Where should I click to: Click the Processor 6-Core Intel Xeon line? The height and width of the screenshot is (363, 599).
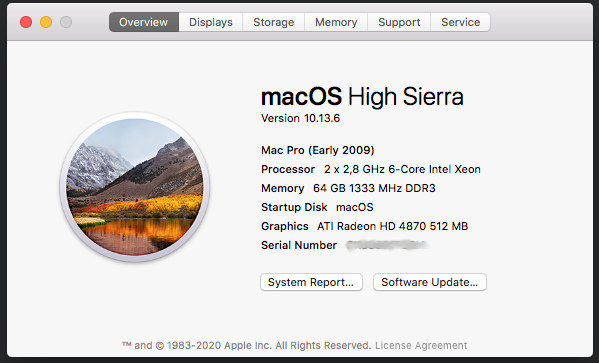pos(371,169)
